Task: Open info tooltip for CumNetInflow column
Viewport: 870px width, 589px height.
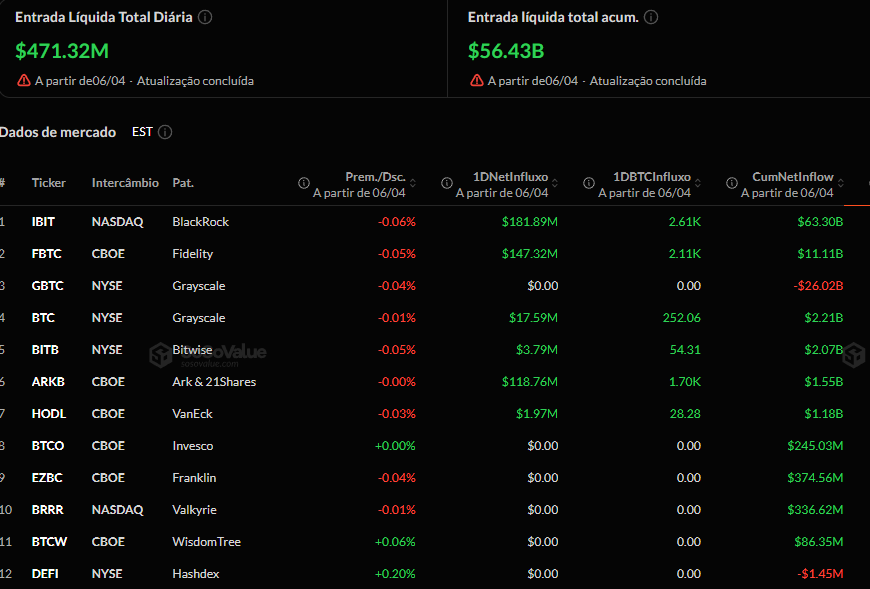Action: [731, 183]
